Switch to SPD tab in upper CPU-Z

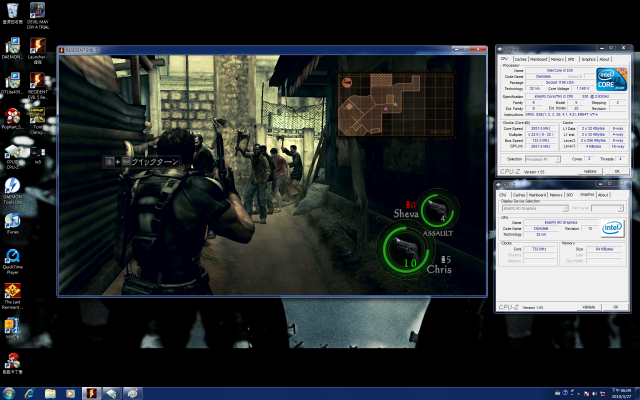[x=571, y=59]
